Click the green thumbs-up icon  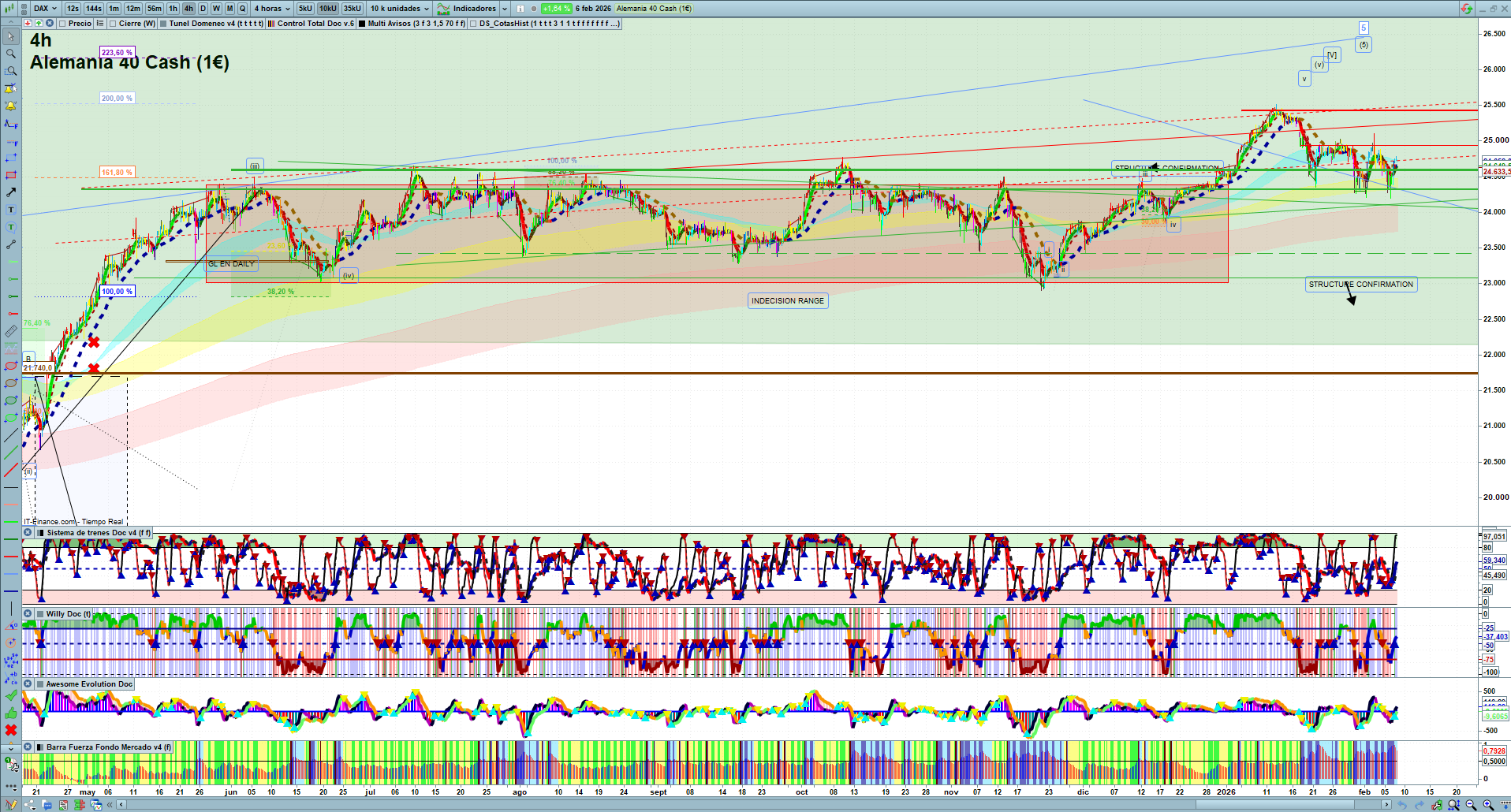11,713
